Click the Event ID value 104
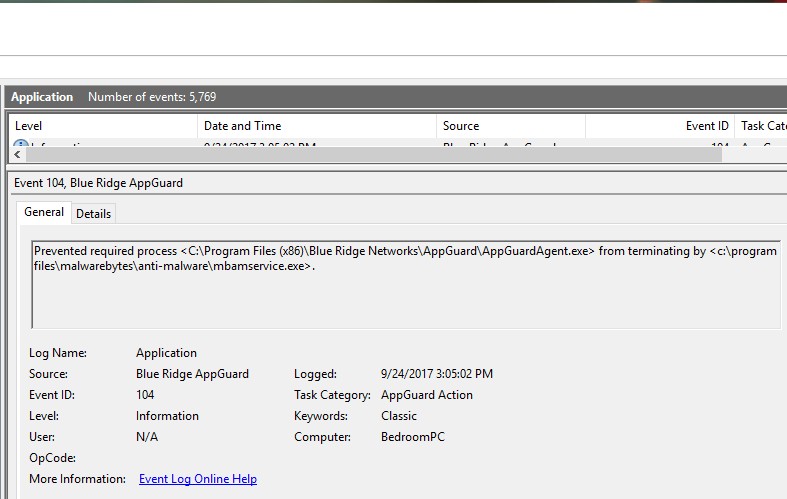The width and height of the screenshot is (787, 499). pos(146,395)
